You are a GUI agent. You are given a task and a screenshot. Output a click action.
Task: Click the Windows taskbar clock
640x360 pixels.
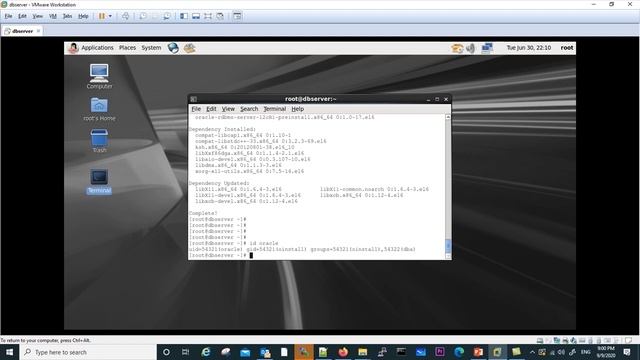[x=606, y=352]
